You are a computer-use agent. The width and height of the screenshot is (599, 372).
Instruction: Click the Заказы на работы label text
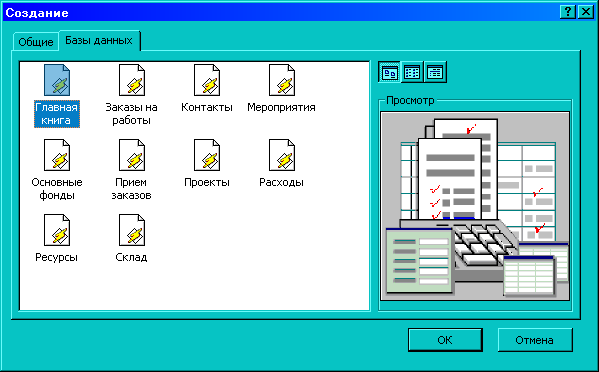tap(131, 114)
